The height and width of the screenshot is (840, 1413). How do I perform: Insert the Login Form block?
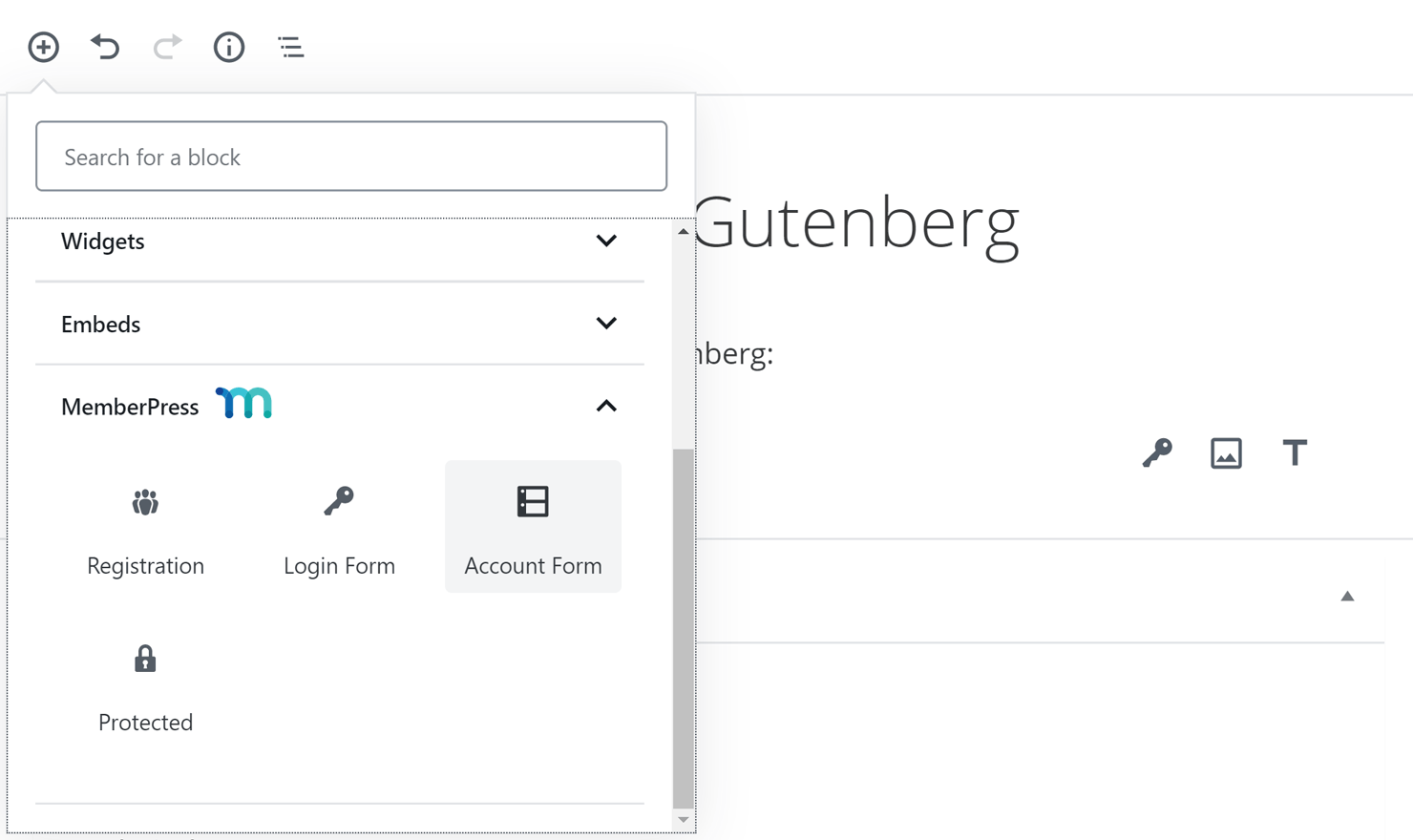point(339,527)
